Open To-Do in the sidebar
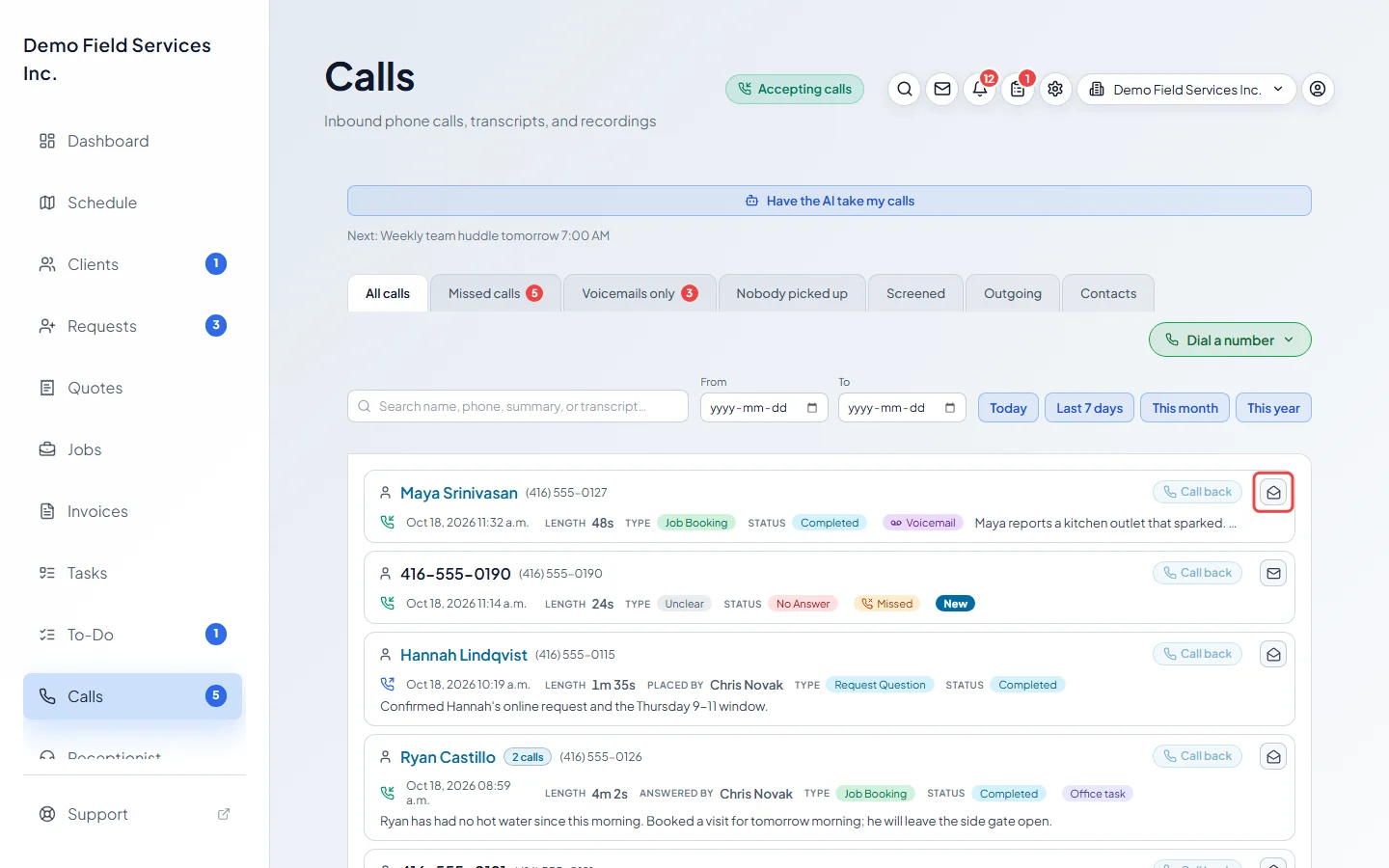This screenshot has width=1389, height=868. click(133, 635)
